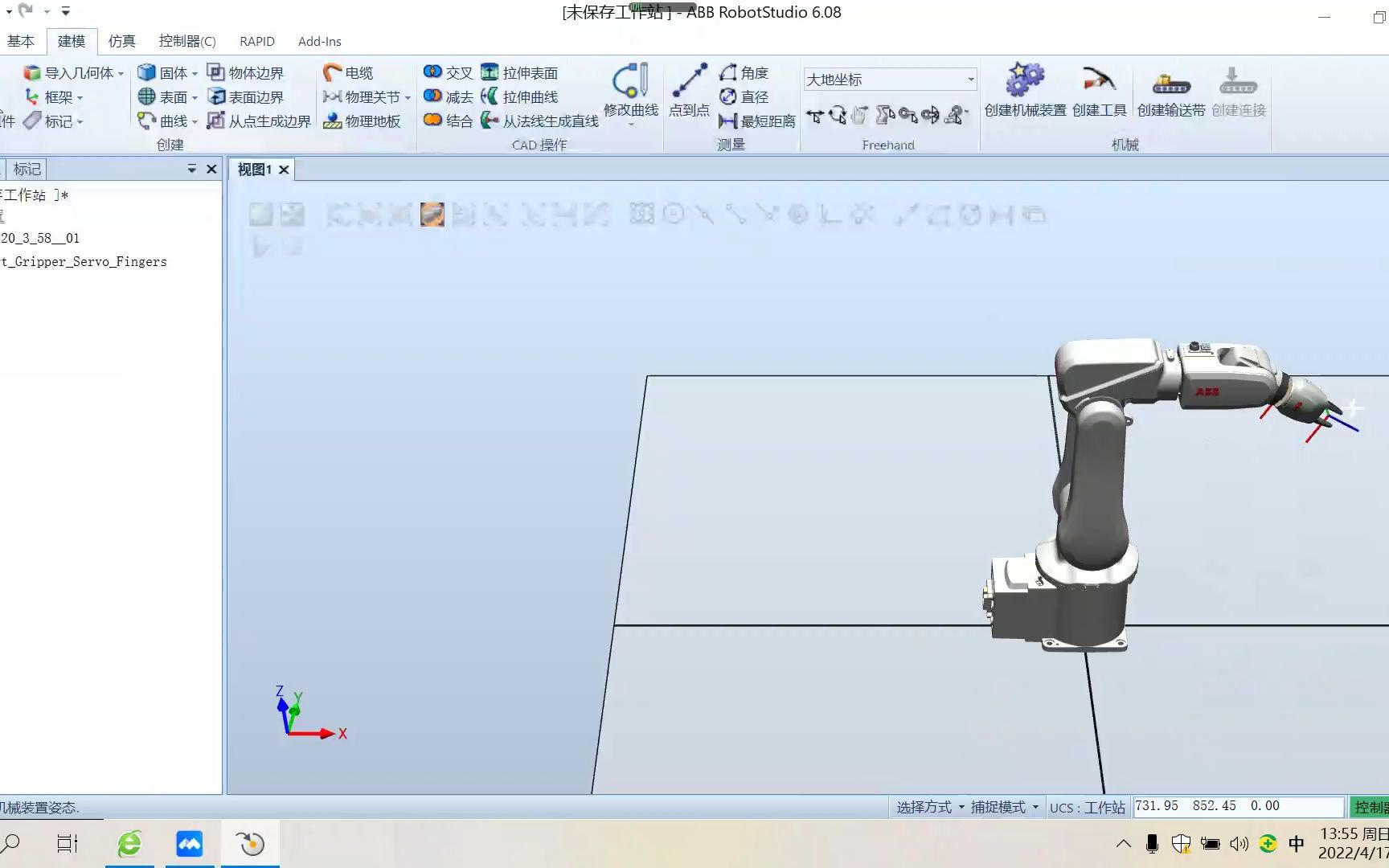This screenshot has height=868, width=1389.
Task: Click the Create Tool (创建工具) icon
Action: click(1099, 80)
